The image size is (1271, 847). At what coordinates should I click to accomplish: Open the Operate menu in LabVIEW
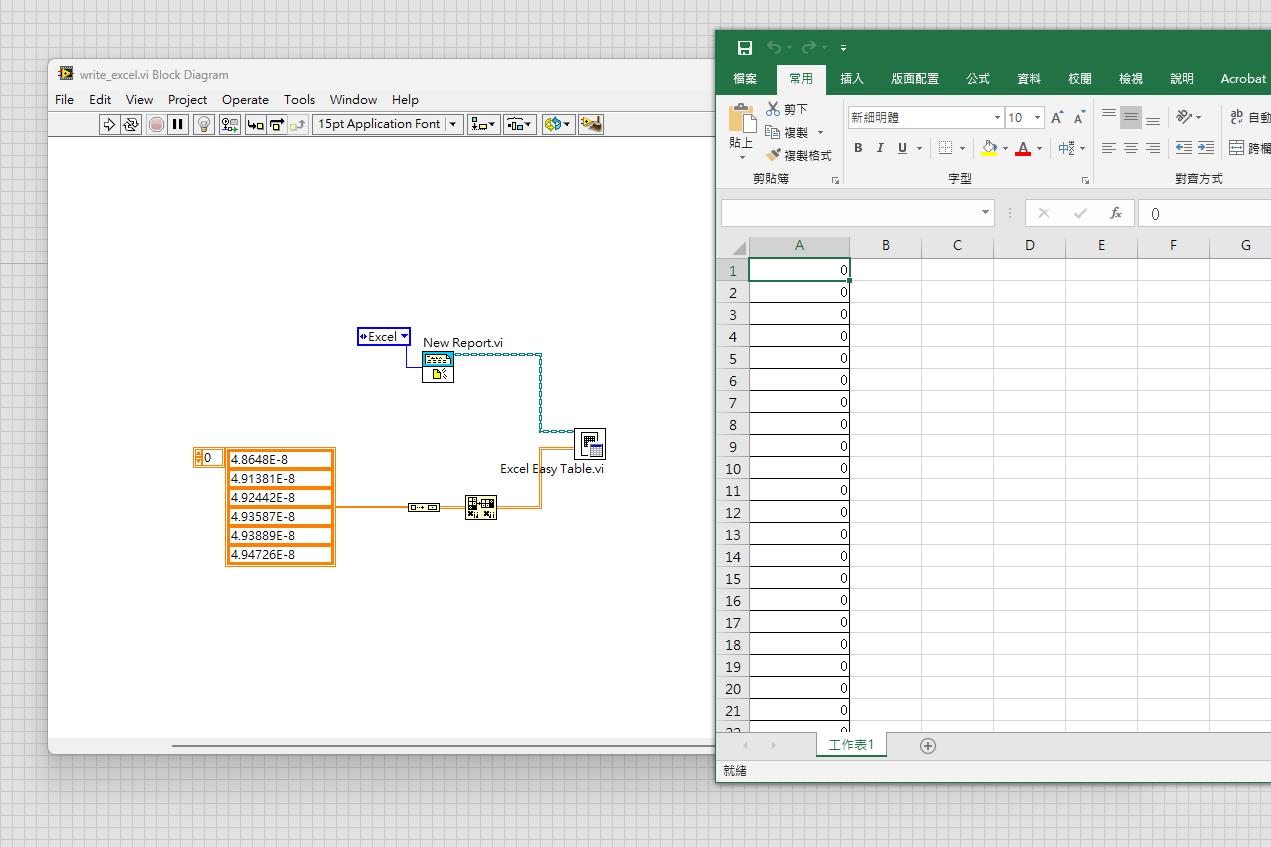click(x=245, y=99)
